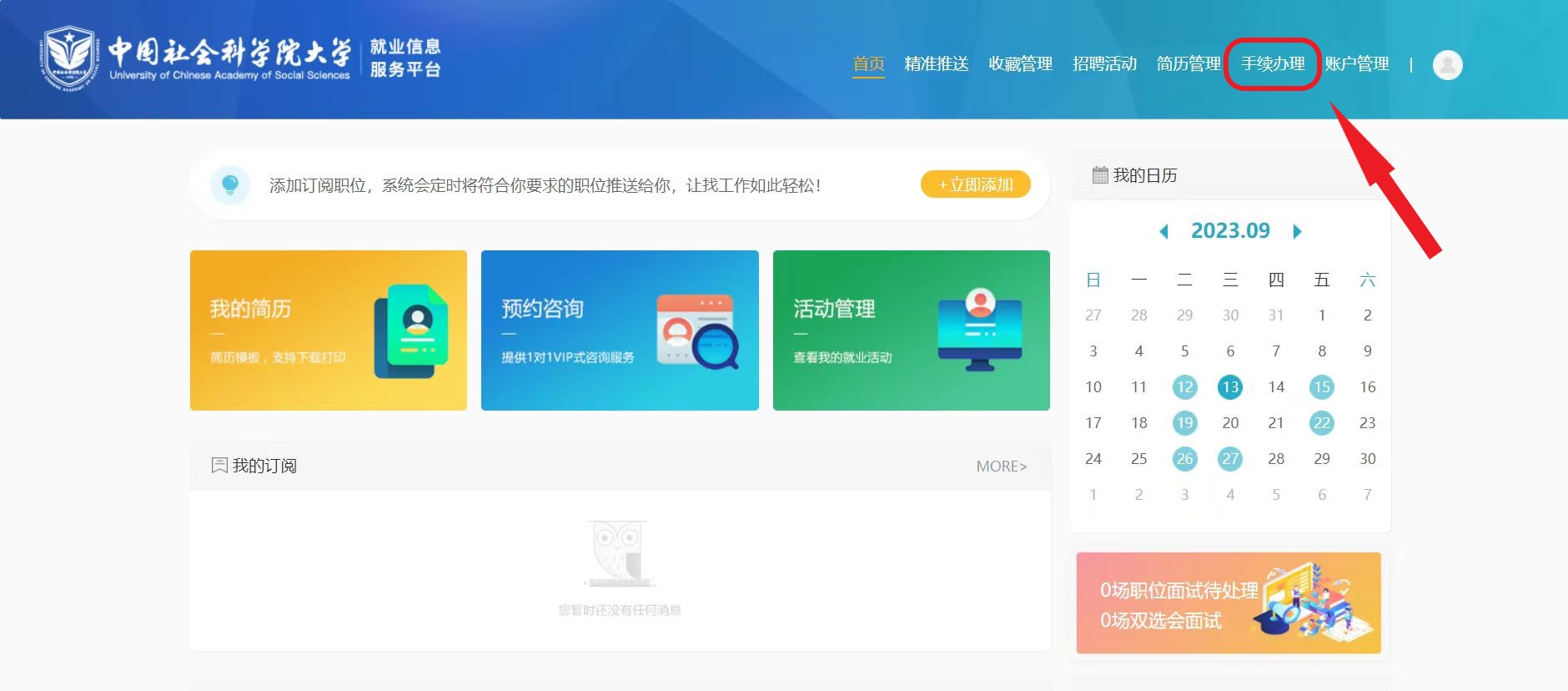Image resolution: width=1568 pixels, height=691 pixels.
Task: Expand subscriptions with MORE> link
Action: click(1001, 466)
